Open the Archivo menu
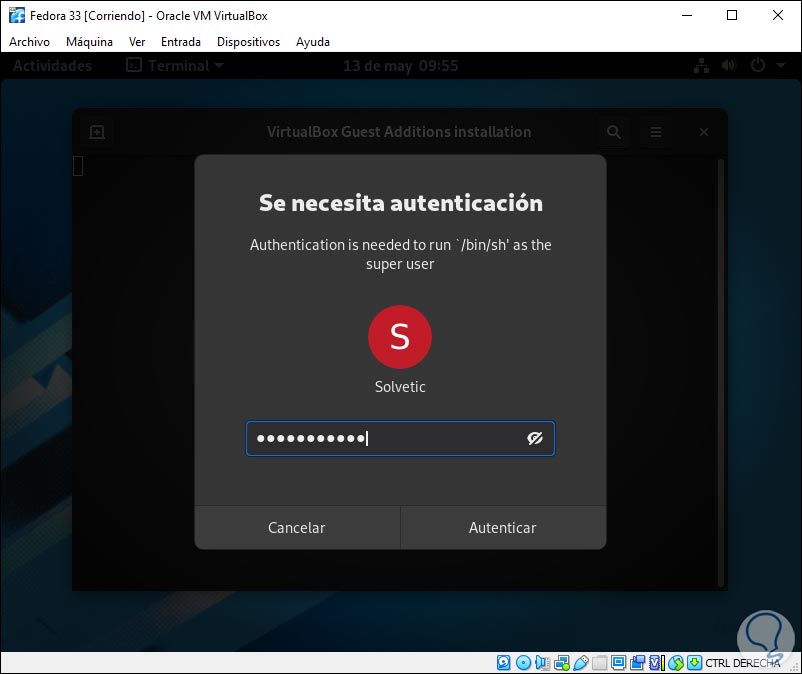Image resolution: width=802 pixels, height=674 pixels. 29,42
